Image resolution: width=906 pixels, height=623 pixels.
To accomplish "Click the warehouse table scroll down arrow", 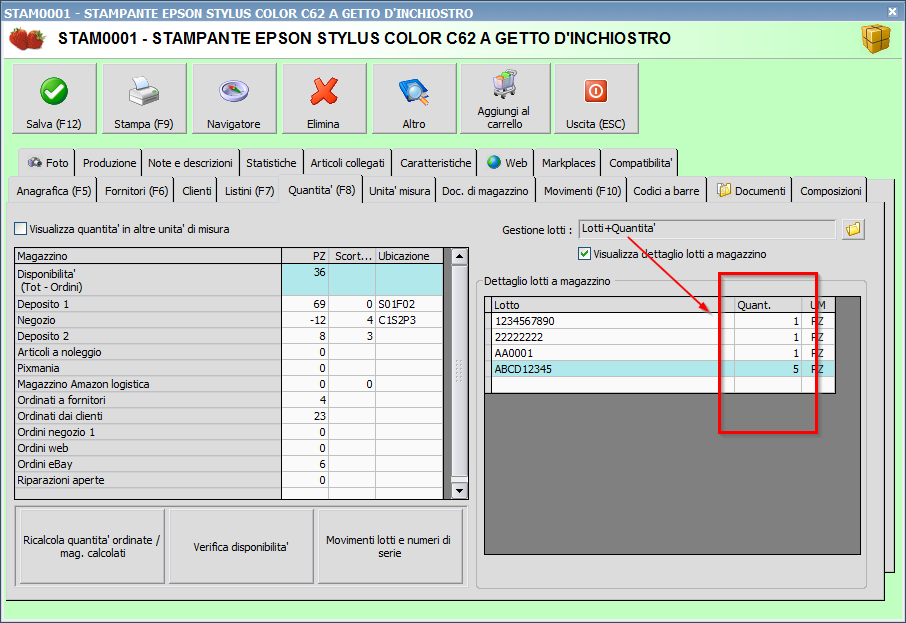I will [x=459, y=491].
